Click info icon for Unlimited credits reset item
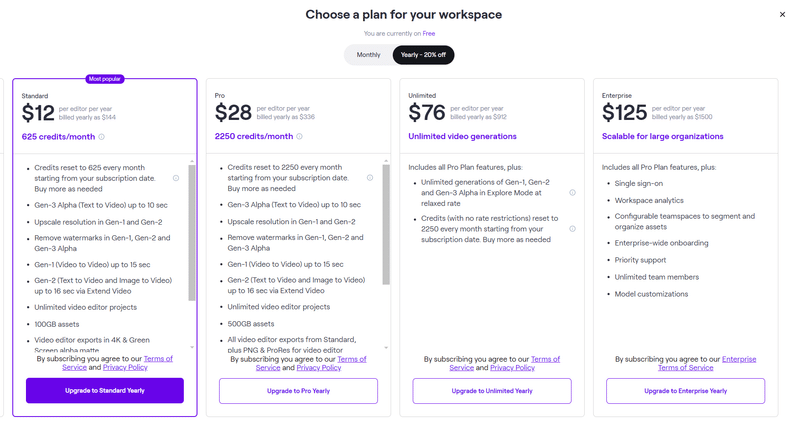Viewport: 800px width, 422px height. pyautogui.click(x=572, y=229)
